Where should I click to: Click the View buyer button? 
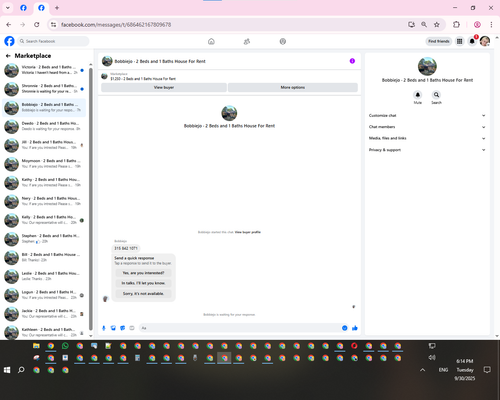[x=164, y=87]
